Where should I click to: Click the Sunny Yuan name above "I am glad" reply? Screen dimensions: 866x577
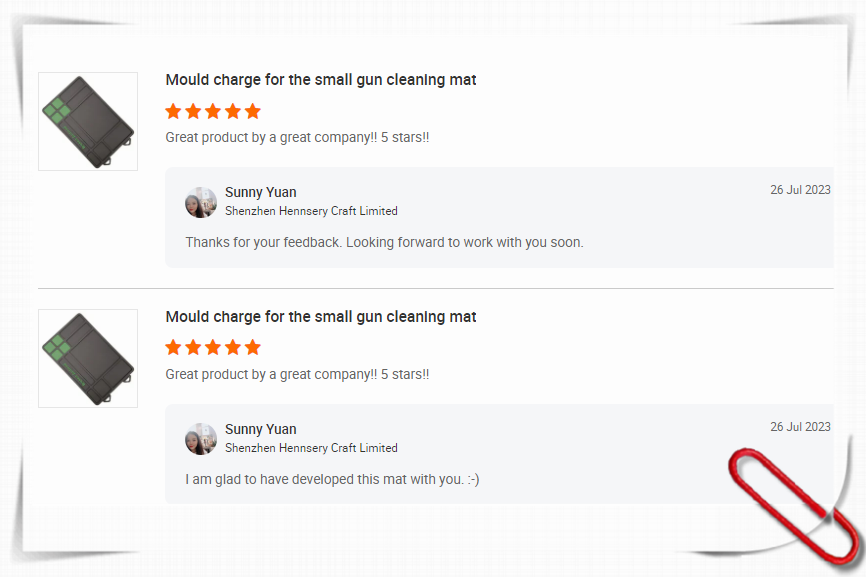click(261, 429)
